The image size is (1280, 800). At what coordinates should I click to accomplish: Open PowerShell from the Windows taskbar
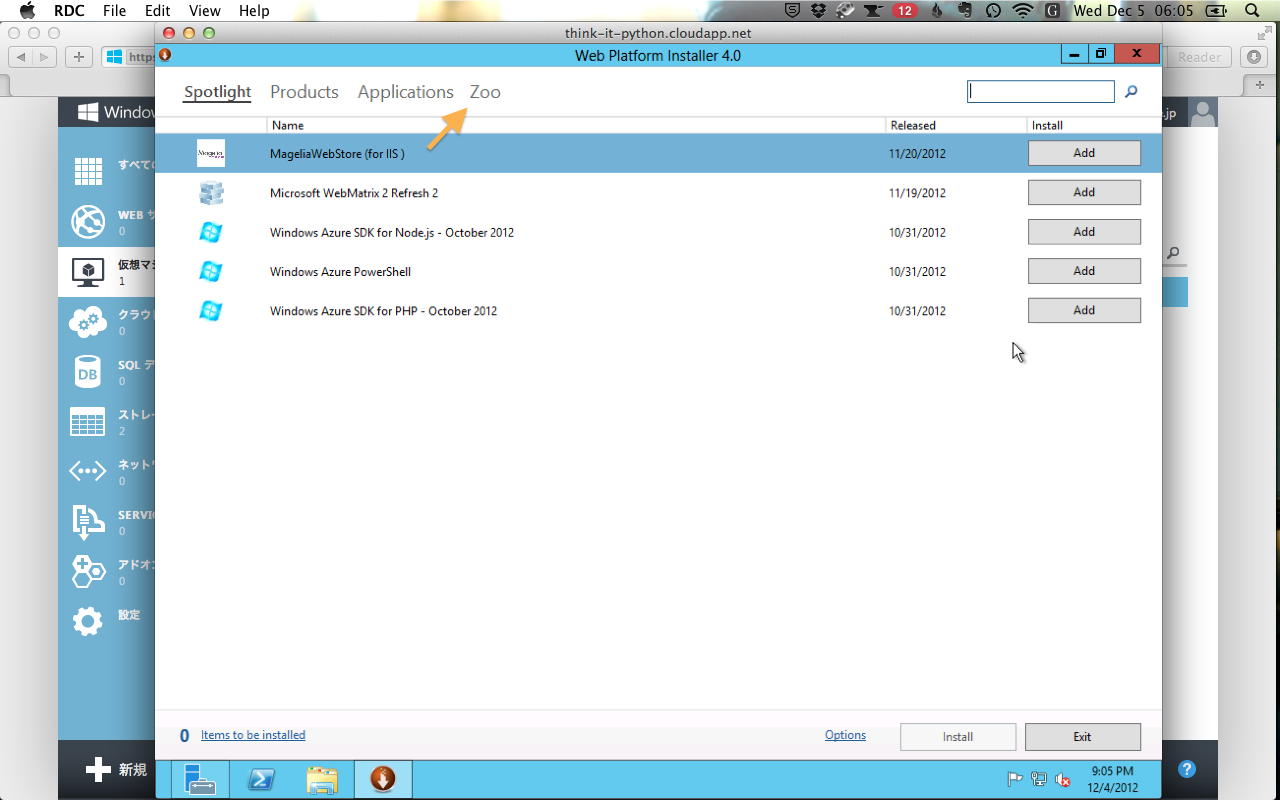click(262, 779)
